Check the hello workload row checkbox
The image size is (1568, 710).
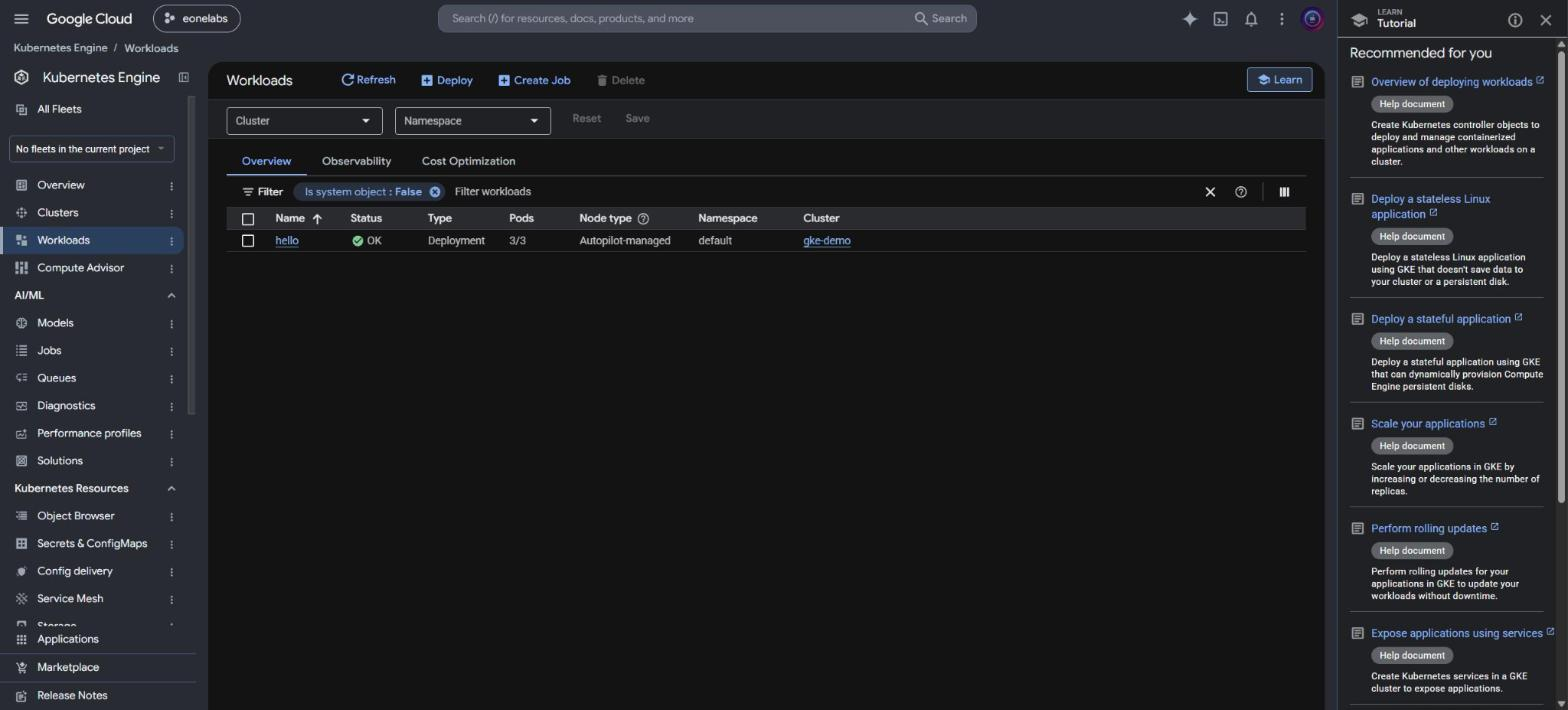[x=248, y=241]
